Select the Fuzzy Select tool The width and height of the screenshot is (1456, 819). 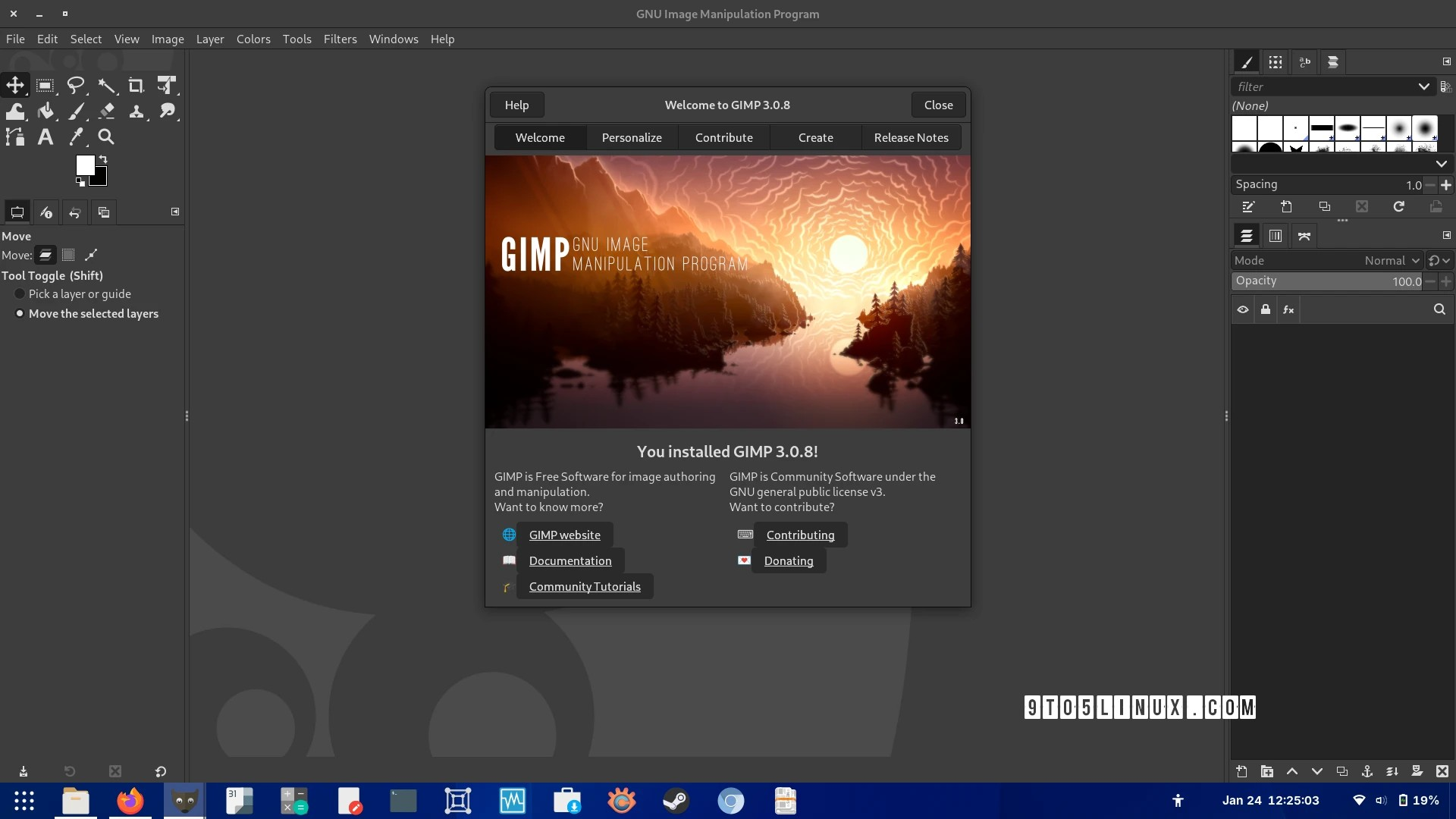[107, 85]
